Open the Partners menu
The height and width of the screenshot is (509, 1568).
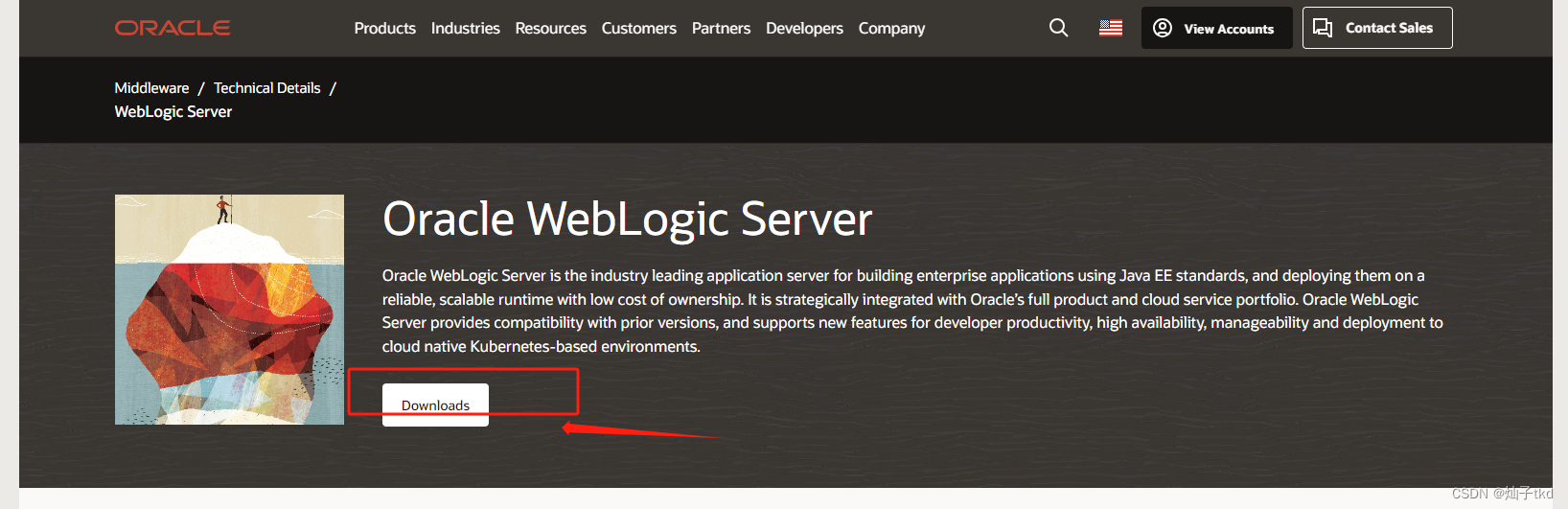[x=721, y=28]
